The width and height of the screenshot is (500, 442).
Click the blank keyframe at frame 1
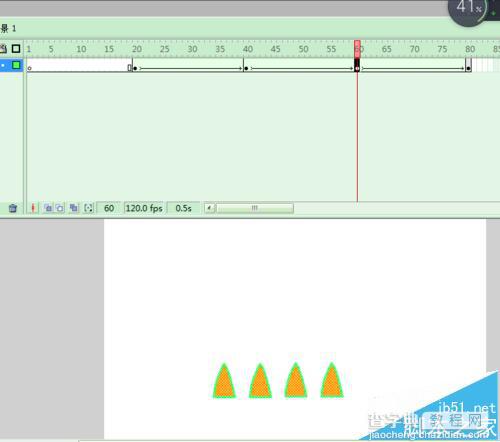coord(30,68)
